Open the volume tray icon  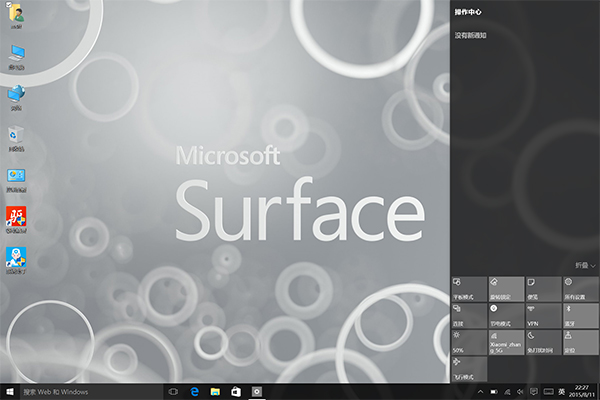tap(520, 392)
